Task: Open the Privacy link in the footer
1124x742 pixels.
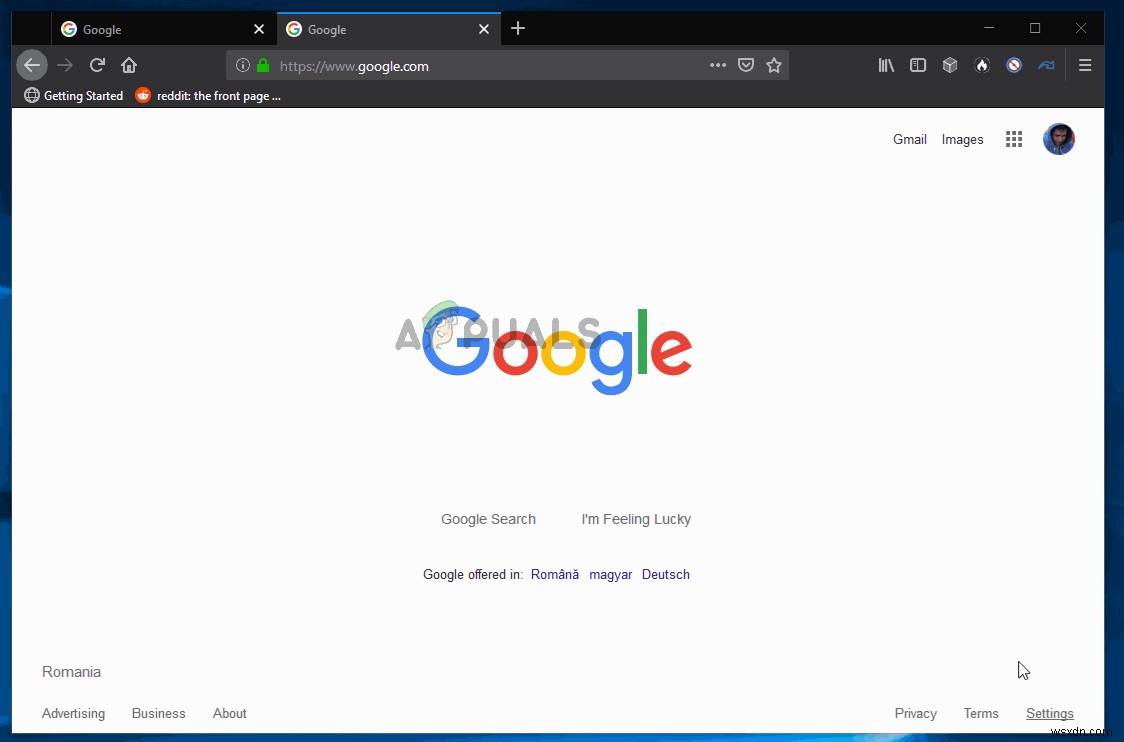Action: 915,713
